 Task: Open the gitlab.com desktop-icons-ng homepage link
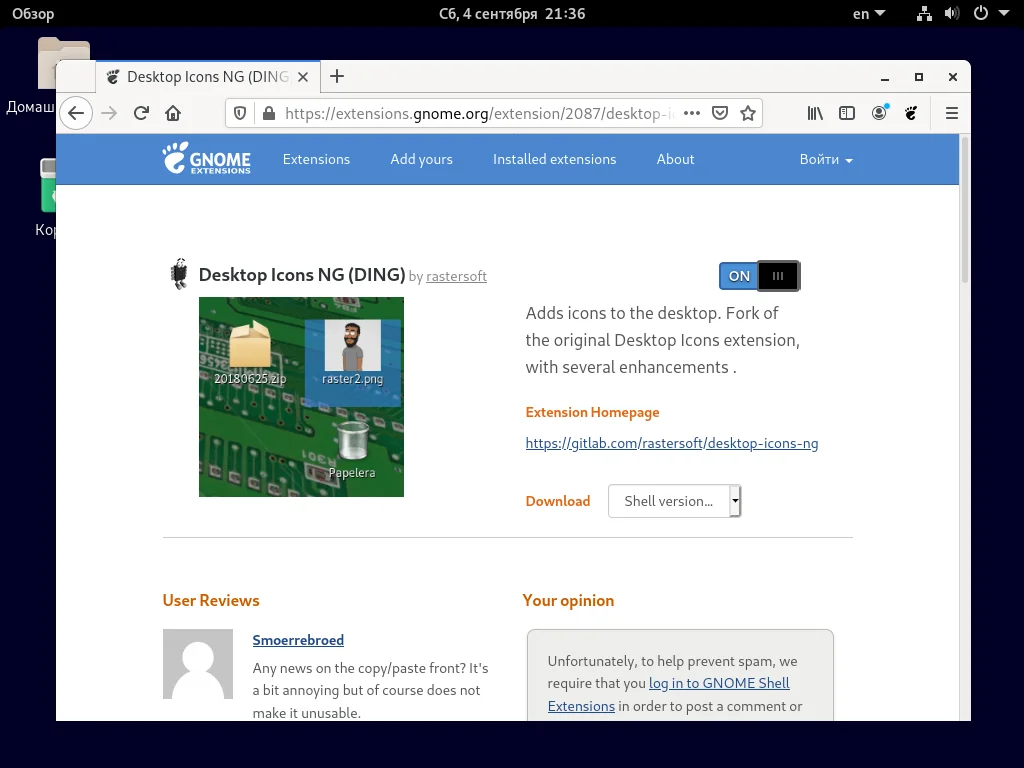tap(671, 443)
